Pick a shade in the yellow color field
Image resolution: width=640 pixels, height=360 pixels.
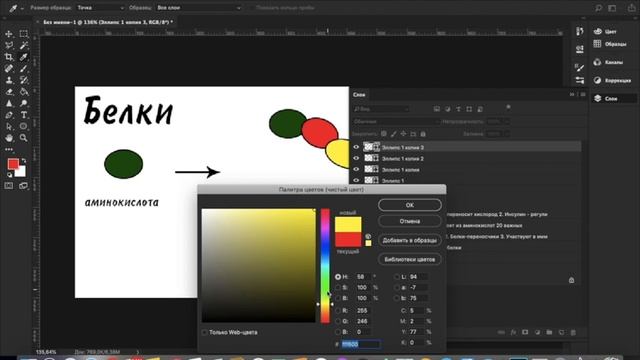(x=258, y=266)
